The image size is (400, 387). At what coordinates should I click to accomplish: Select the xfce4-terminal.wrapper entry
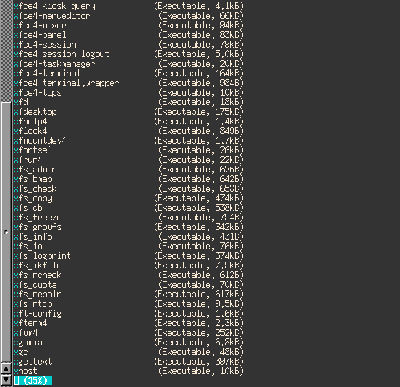click(x=129, y=83)
